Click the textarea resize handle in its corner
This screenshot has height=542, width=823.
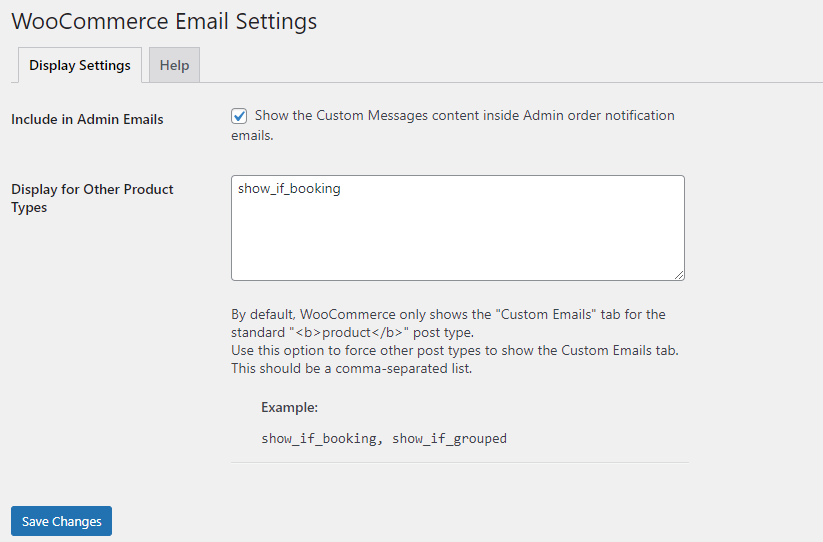[x=679, y=274]
